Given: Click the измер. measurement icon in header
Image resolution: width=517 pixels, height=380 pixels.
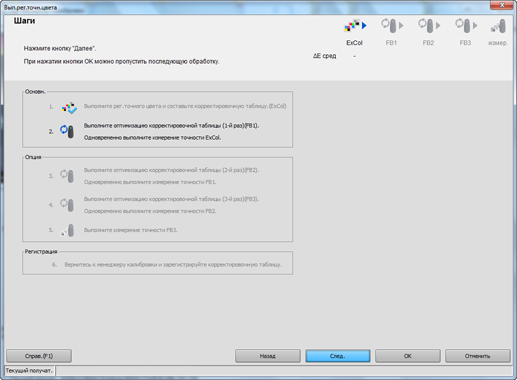Looking at the screenshot, I should point(498,26).
